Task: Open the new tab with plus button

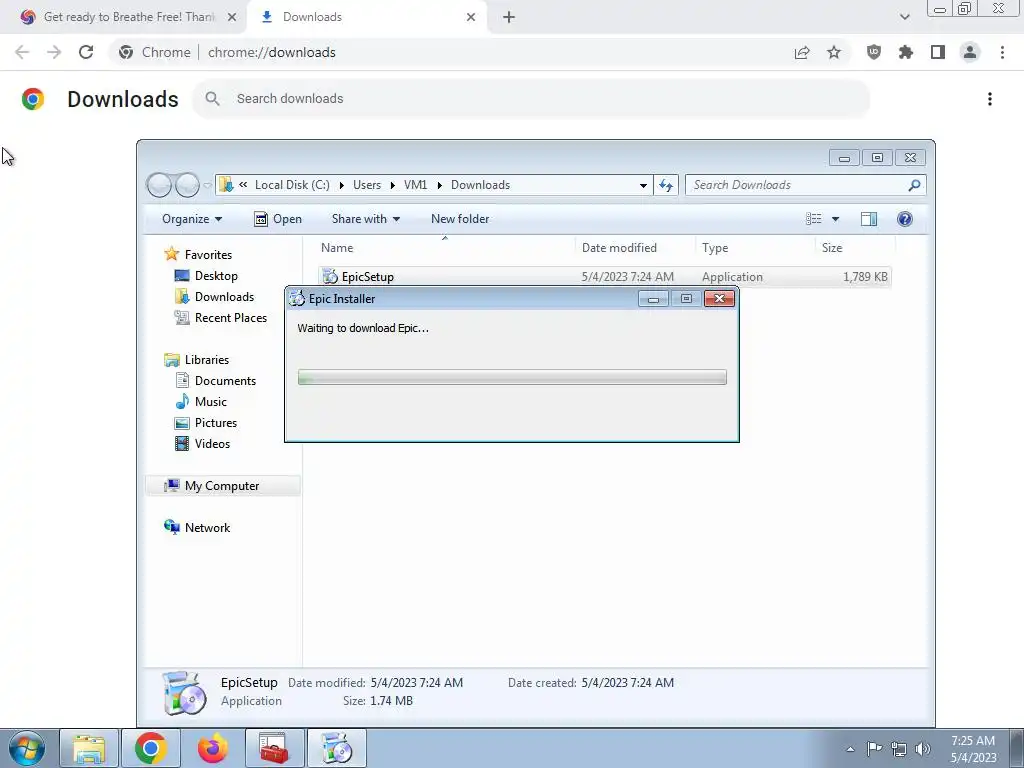Action: click(x=509, y=17)
